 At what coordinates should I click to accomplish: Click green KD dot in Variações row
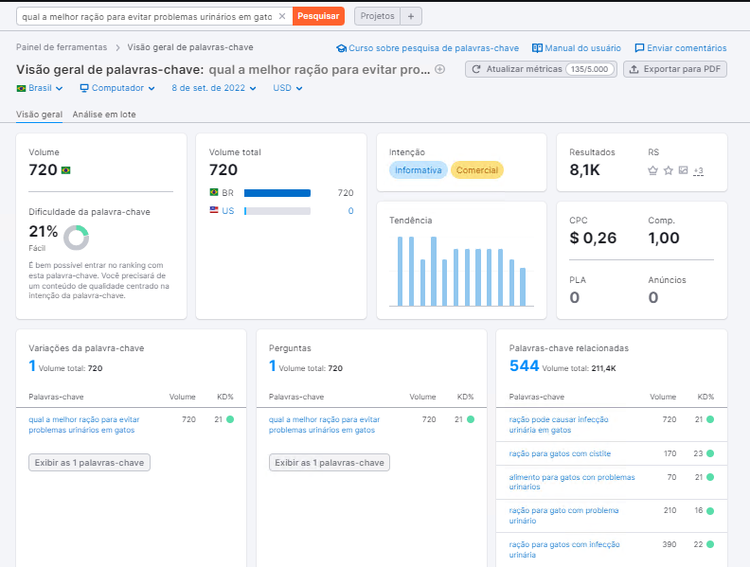[230, 420]
